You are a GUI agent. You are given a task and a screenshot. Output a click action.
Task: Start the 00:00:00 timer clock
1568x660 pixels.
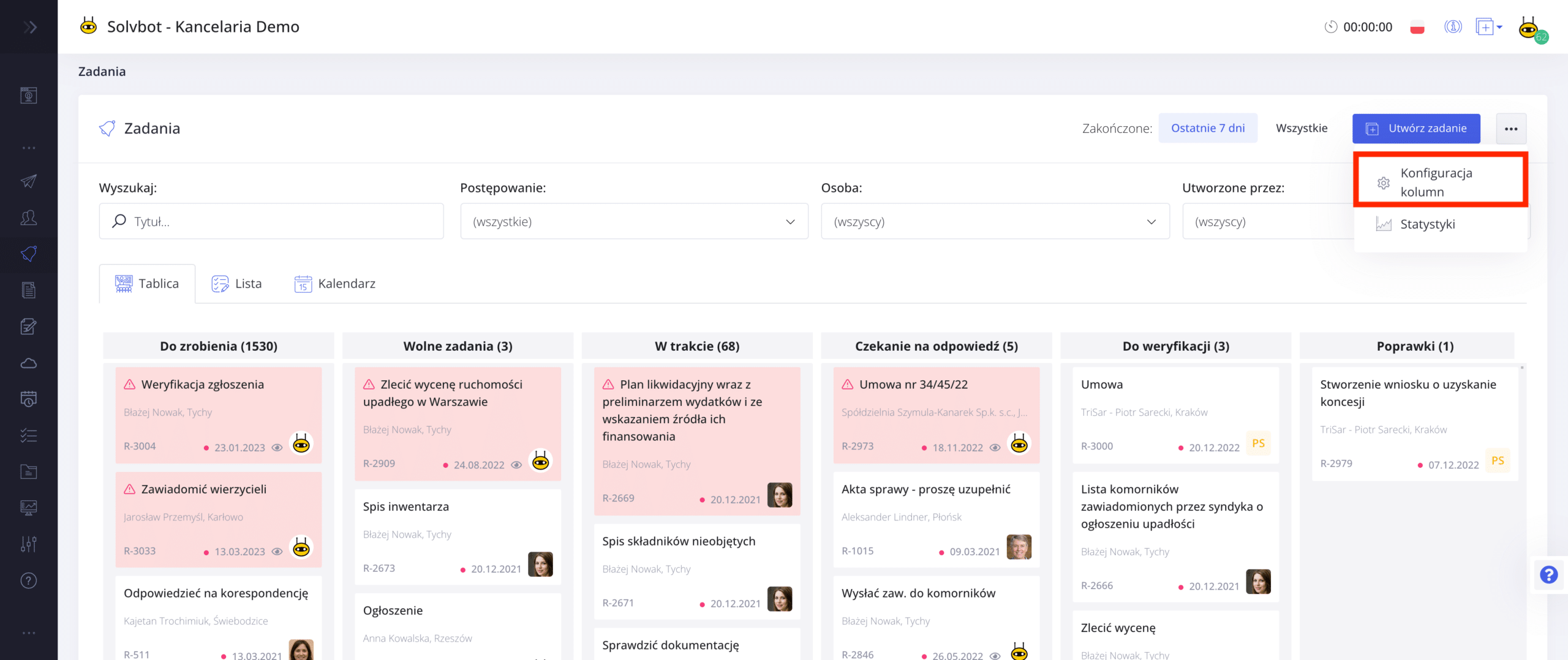(x=1330, y=27)
